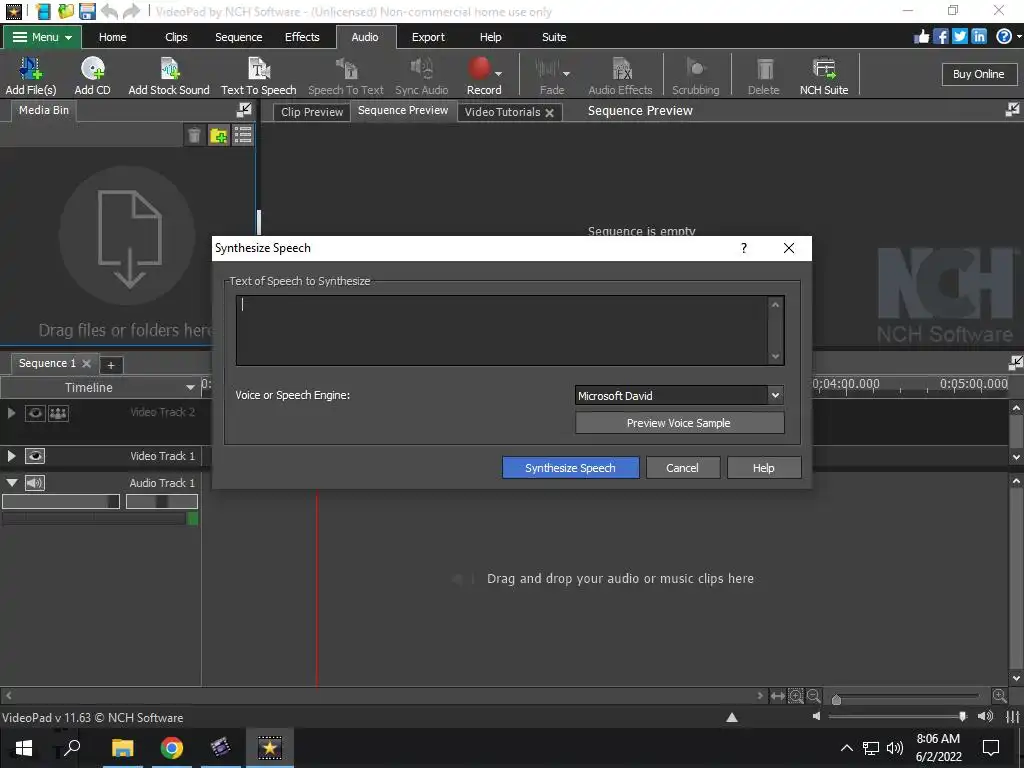Adjust the Audio Track 1 volume slider
The width and height of the screenshot is (1024, 768).
pyautogui.click(x=61, y=502)
